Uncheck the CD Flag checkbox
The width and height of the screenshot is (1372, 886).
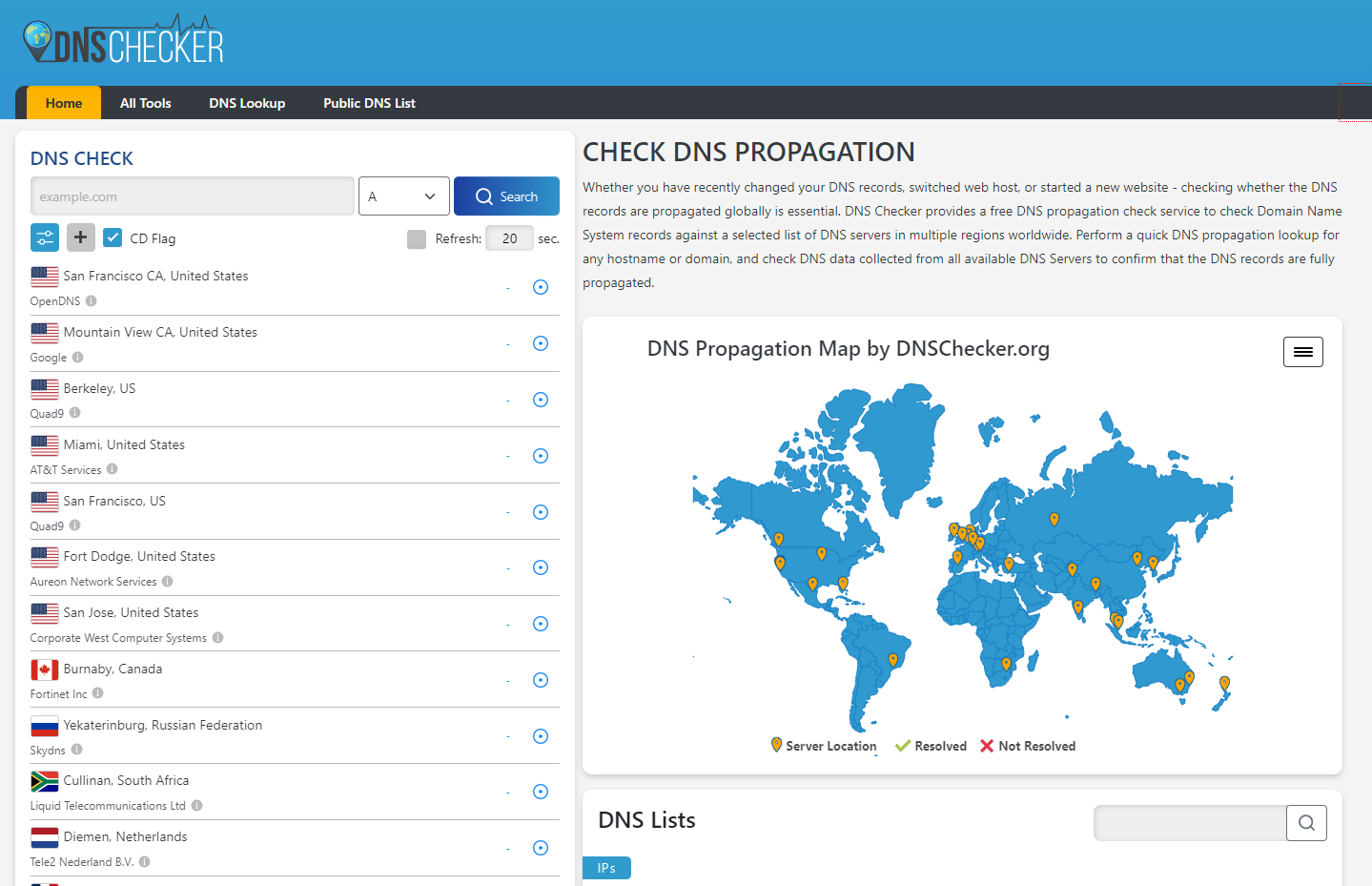point(113,237)
